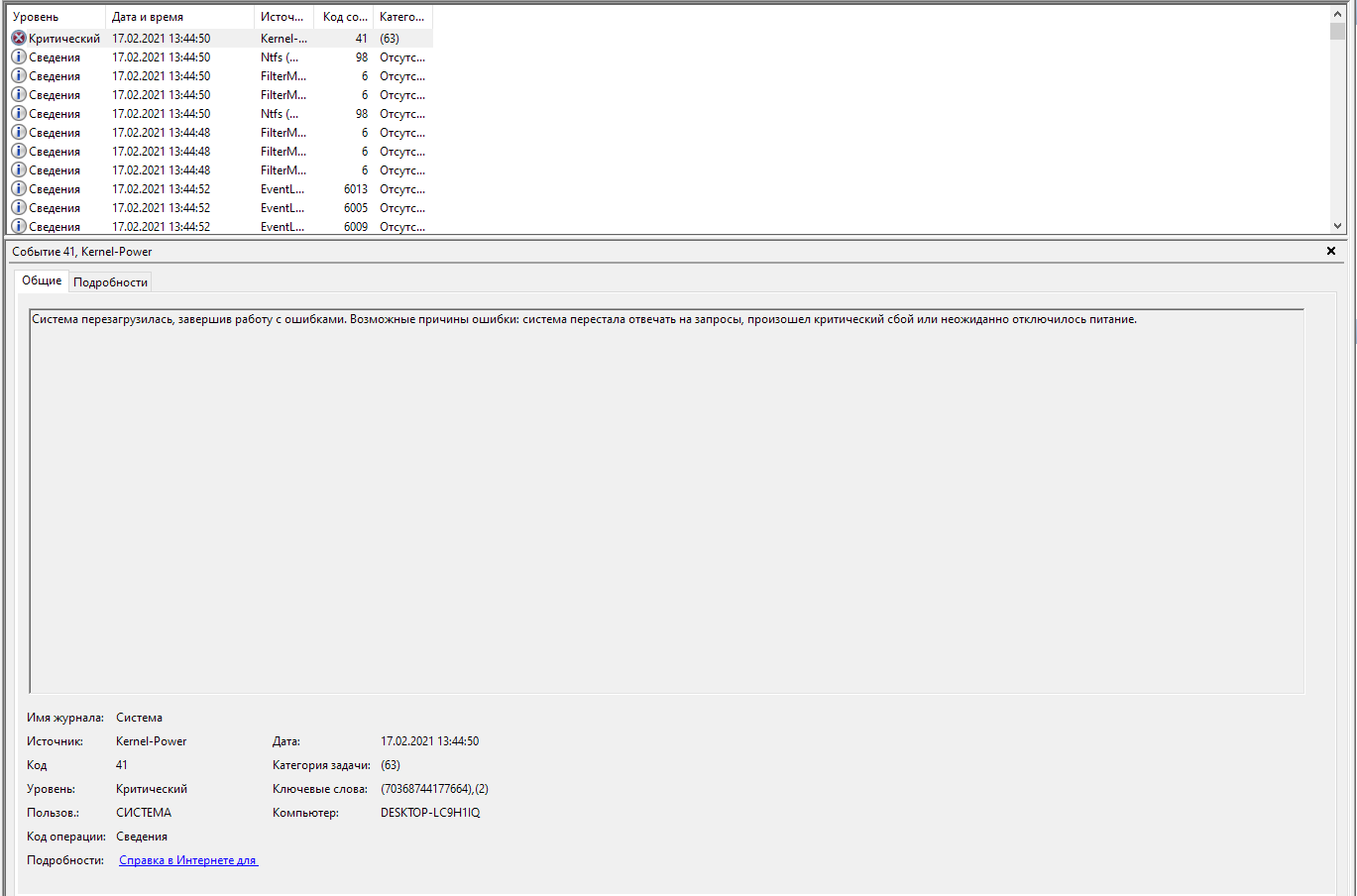Click event code 6013 in the list
Screen dimensions: 1357x896
point(355,189)
